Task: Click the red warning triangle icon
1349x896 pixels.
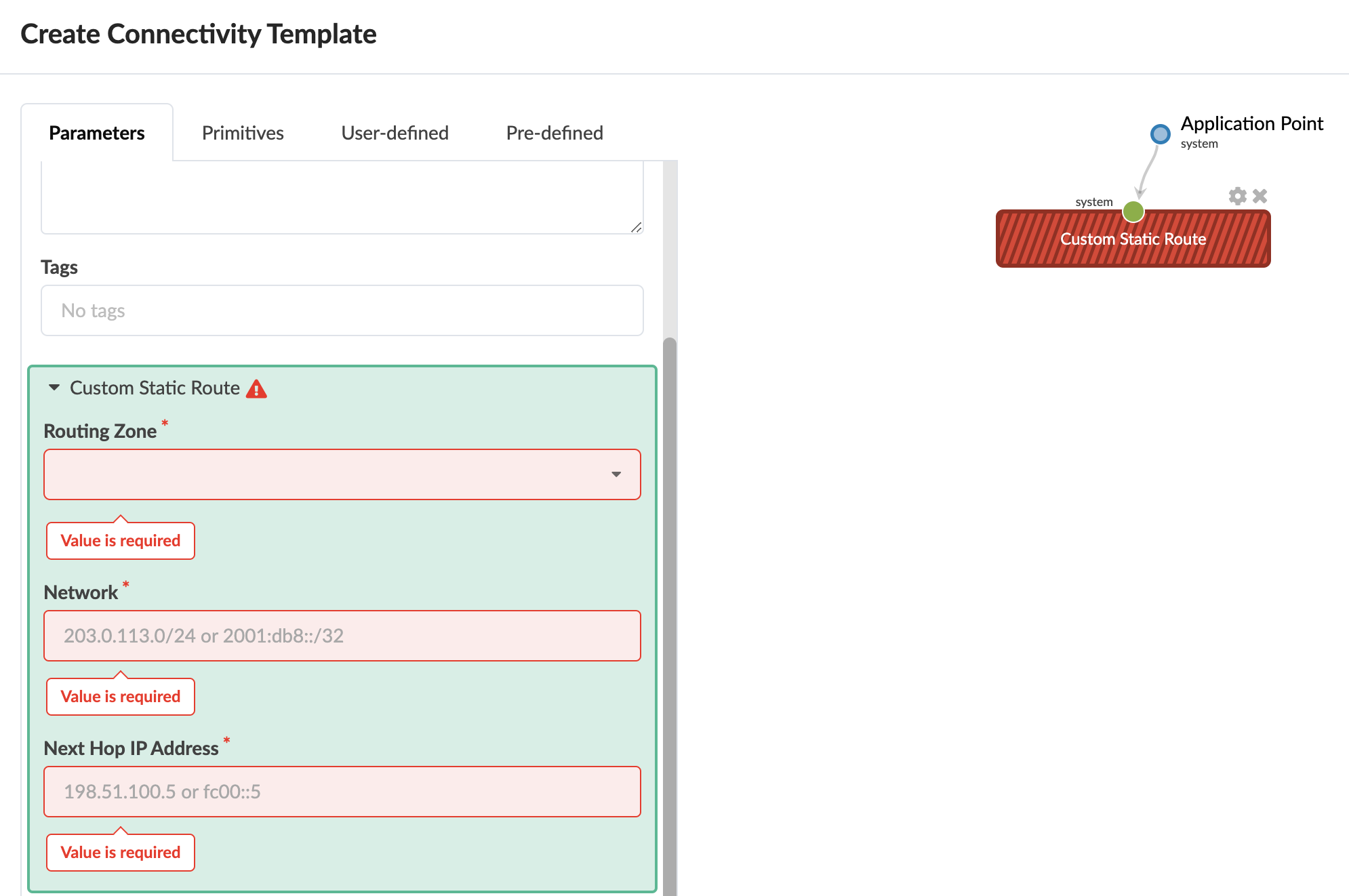Action: point(256,389)
